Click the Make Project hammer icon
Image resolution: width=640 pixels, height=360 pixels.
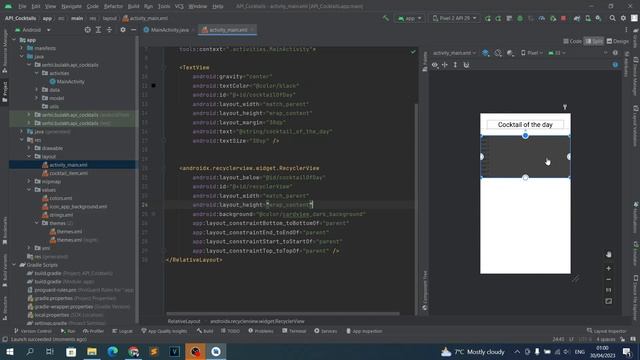pos(386,18)
